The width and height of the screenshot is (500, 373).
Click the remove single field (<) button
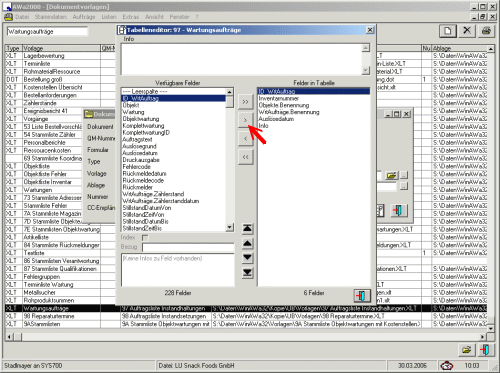pyautogui.click(x=246, y=139)
